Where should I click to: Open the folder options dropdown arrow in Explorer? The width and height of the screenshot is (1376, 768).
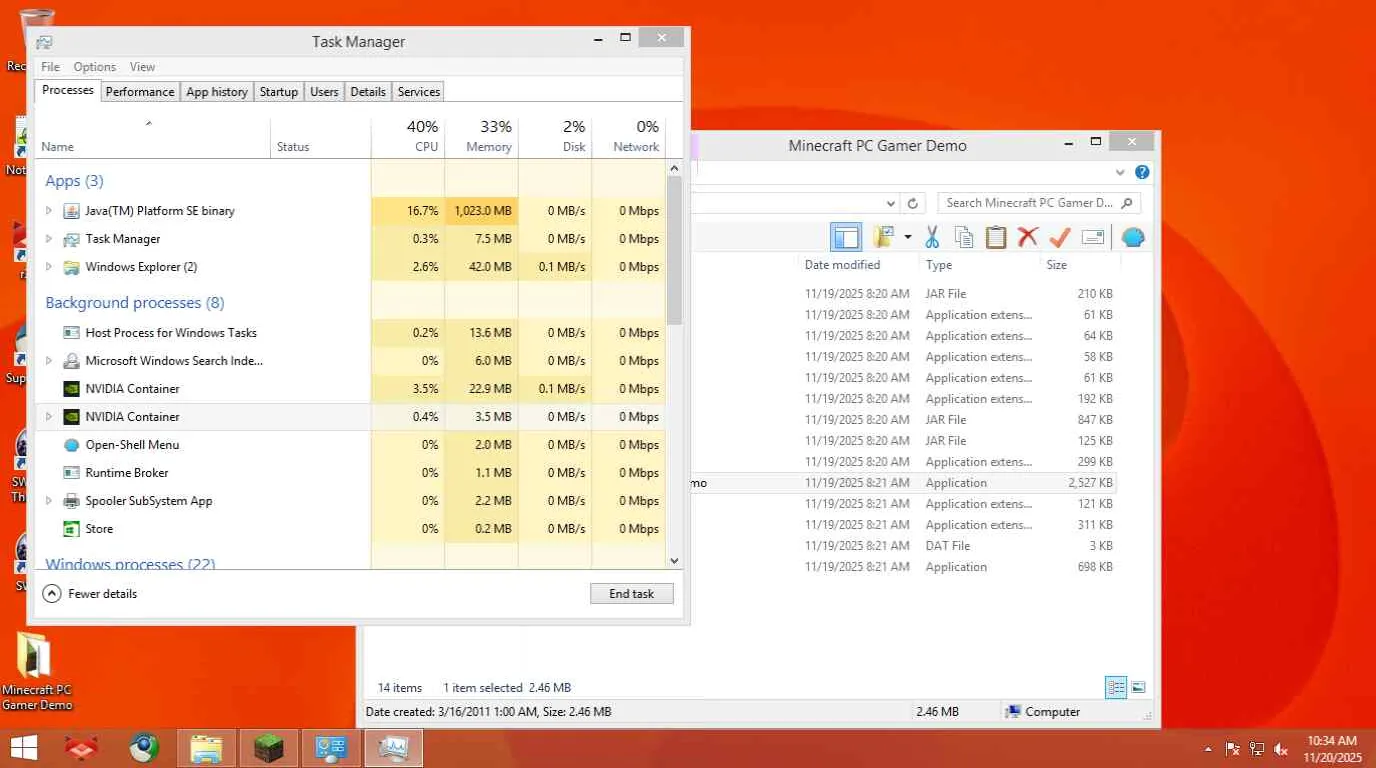point(907,237)
